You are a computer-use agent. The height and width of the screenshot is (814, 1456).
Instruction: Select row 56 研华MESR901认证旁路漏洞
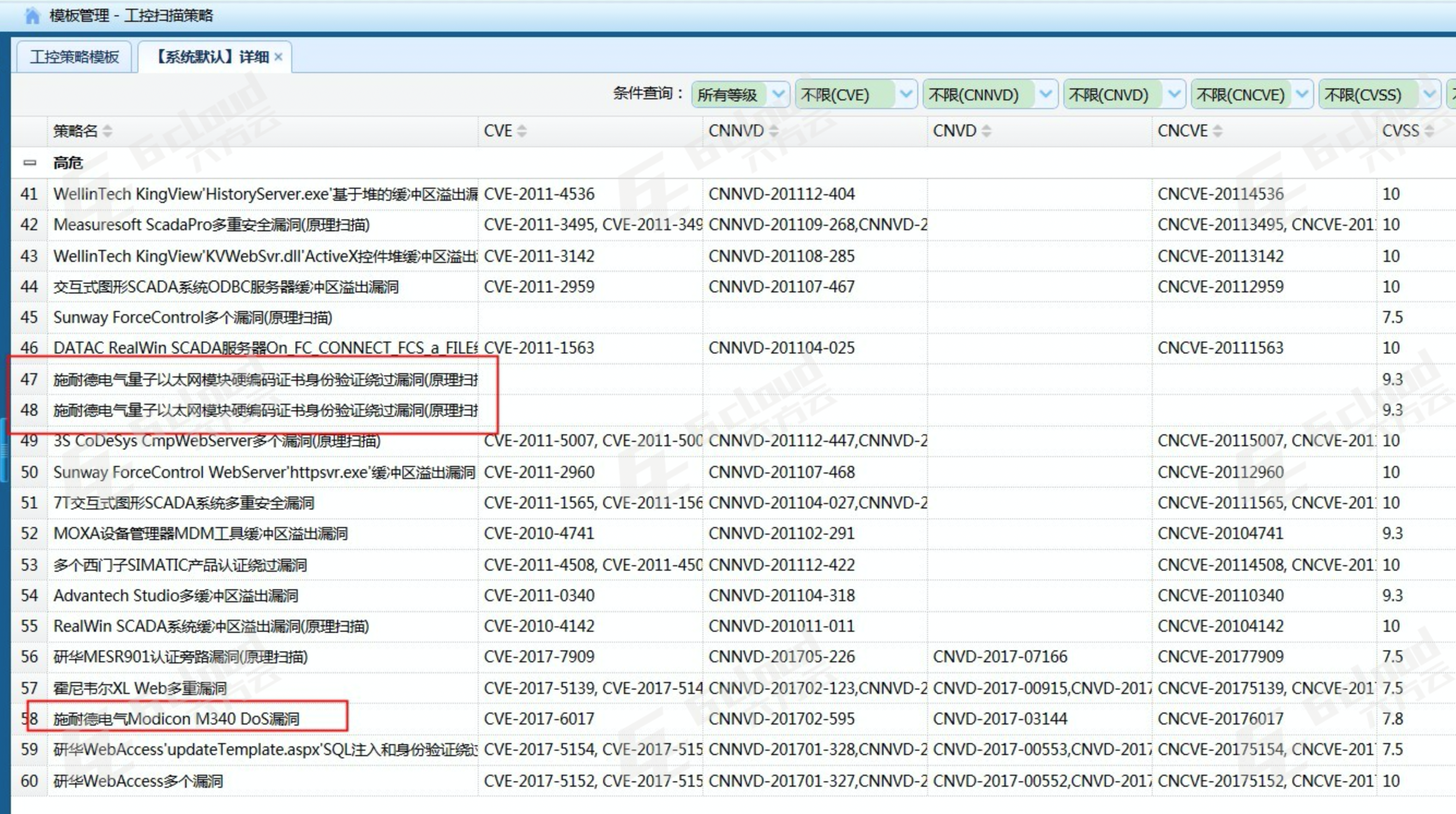[x=733, y=657]
